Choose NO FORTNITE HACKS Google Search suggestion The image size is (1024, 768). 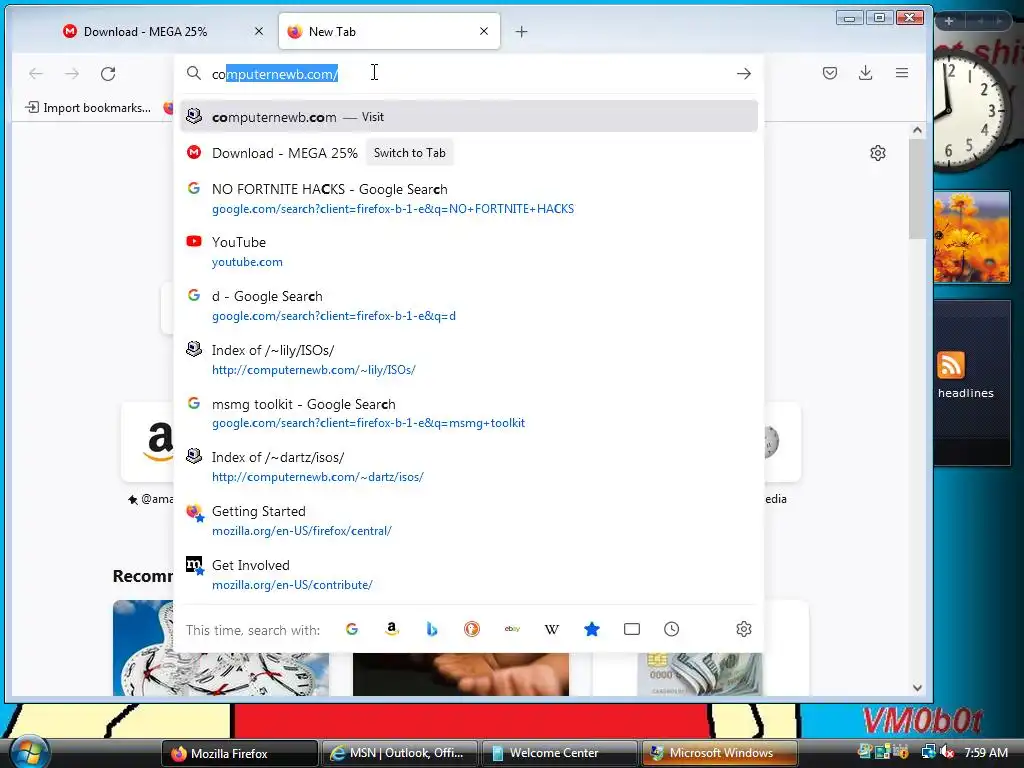tap(469, 199)
